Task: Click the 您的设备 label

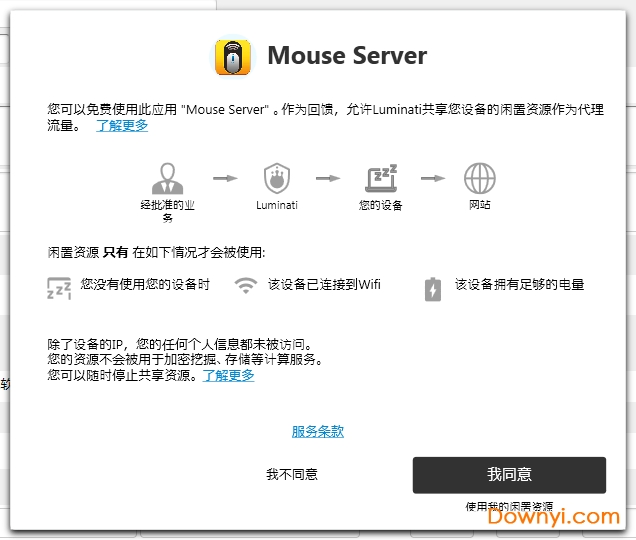Action: point(380,205)
